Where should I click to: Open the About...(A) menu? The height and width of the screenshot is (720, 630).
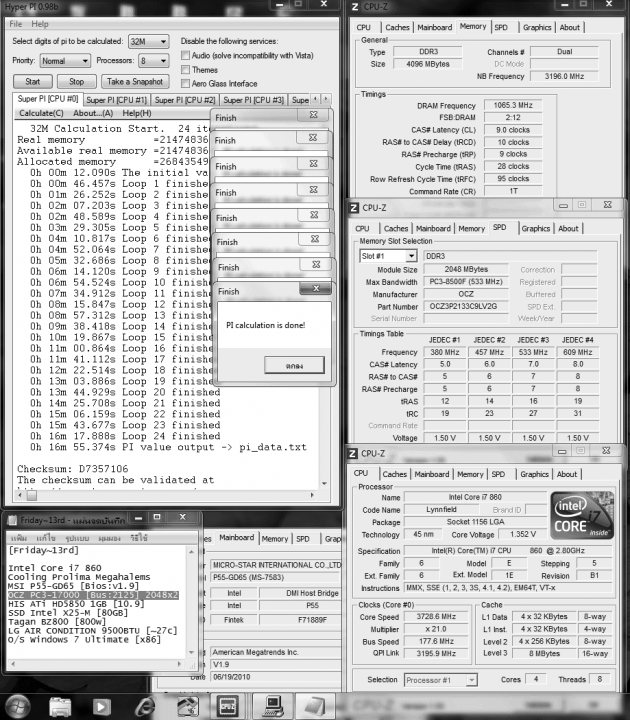[x=93, y=113]
